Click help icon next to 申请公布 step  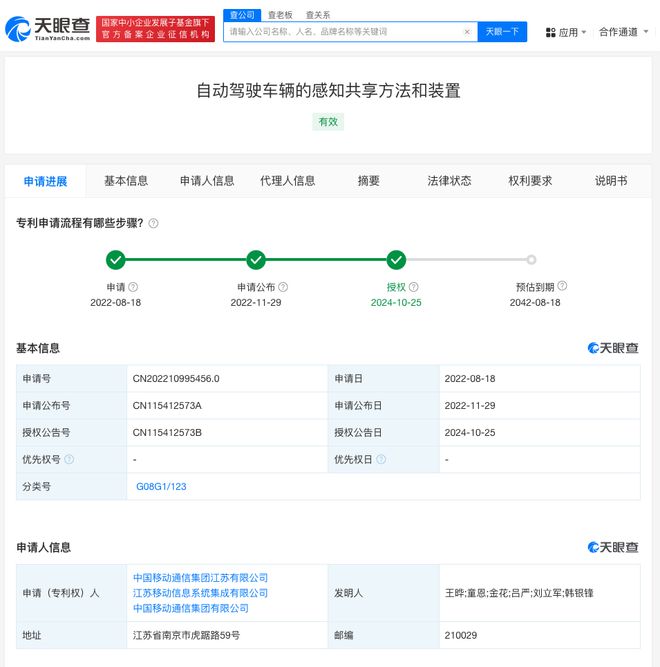point(283,287)
